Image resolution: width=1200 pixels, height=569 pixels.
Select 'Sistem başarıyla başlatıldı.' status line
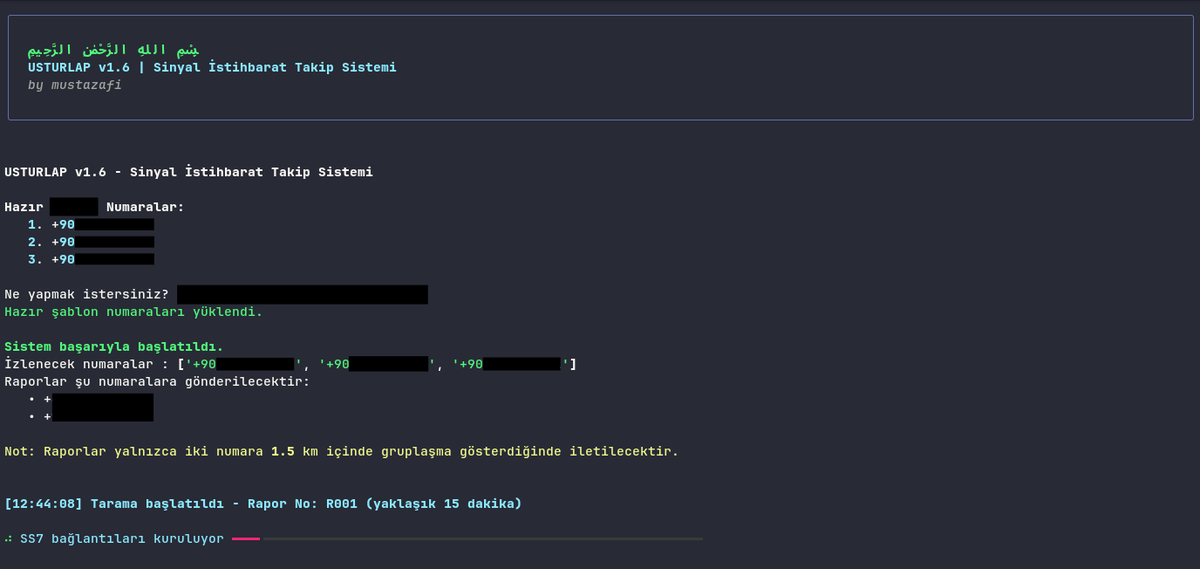(x=114, y=347)
